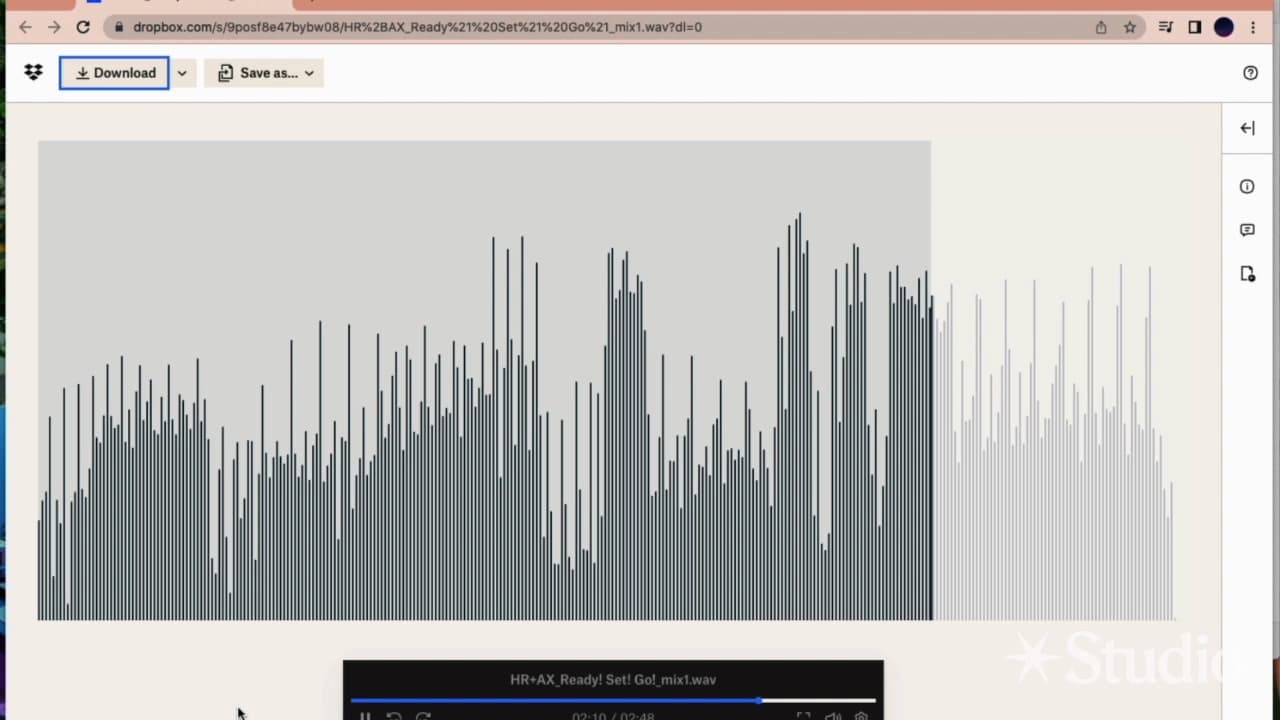Click the share icon in address bar

coord(1101,27)
